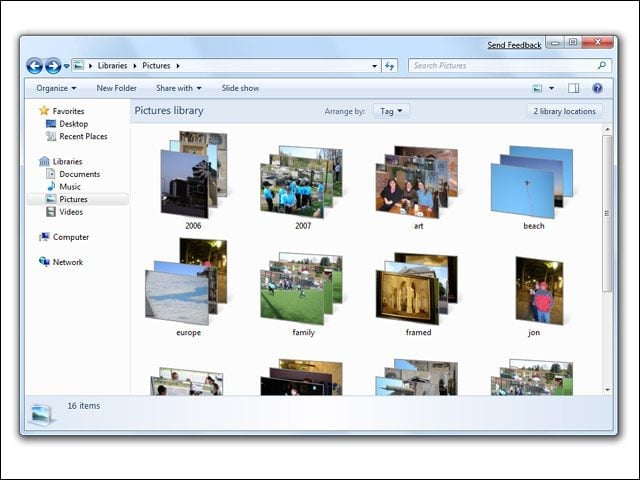Change view with the Views icon
The width and height of the screenshot is (640, 480).
[538, 88]
